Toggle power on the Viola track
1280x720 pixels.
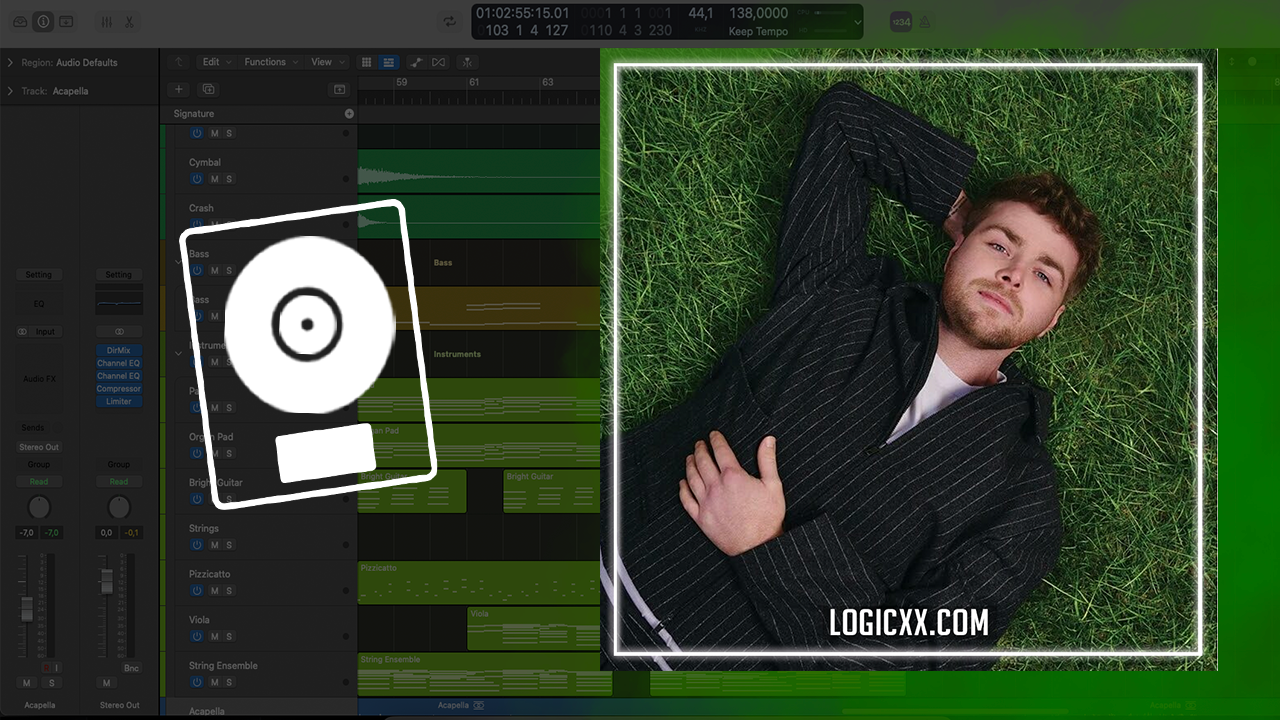196,637
